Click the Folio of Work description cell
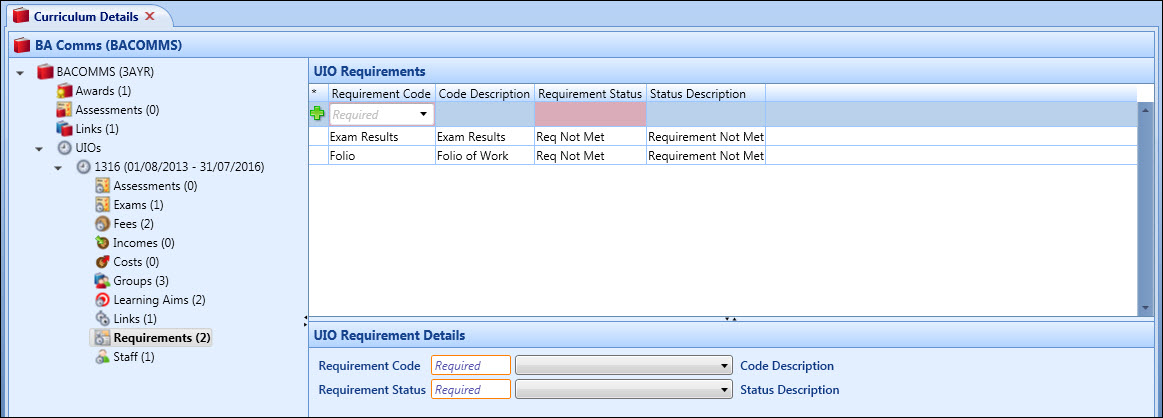The image size is (1163, 418). coord(484,156)
